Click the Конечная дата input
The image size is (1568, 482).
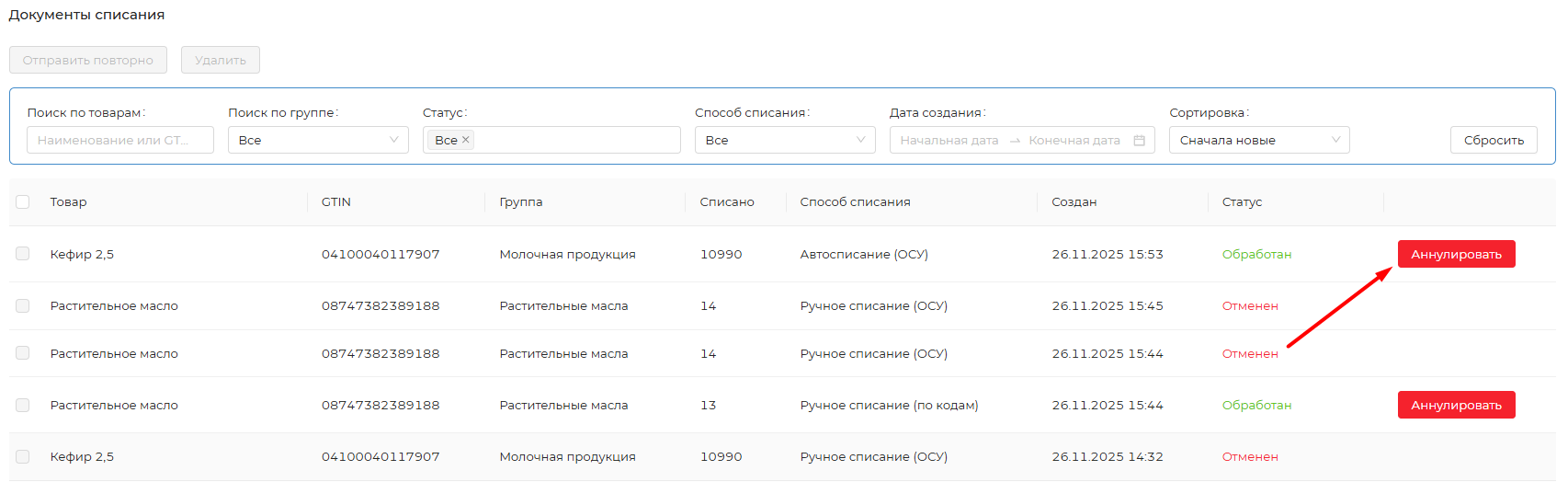click(x=1074, y=141)
